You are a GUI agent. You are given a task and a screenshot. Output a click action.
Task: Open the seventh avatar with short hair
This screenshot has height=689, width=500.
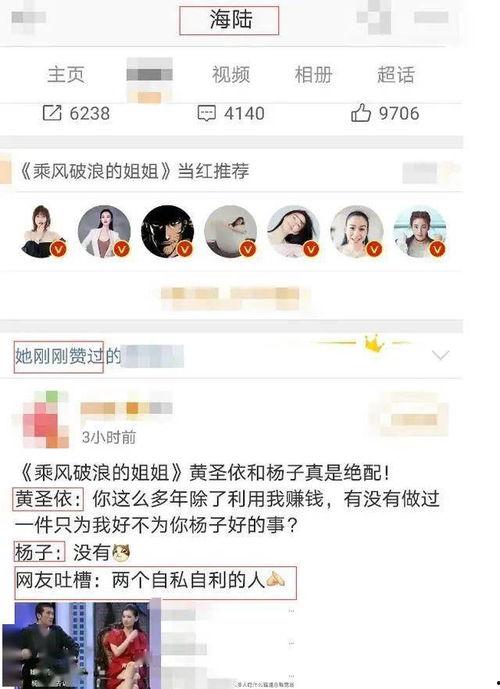[420, 232]
